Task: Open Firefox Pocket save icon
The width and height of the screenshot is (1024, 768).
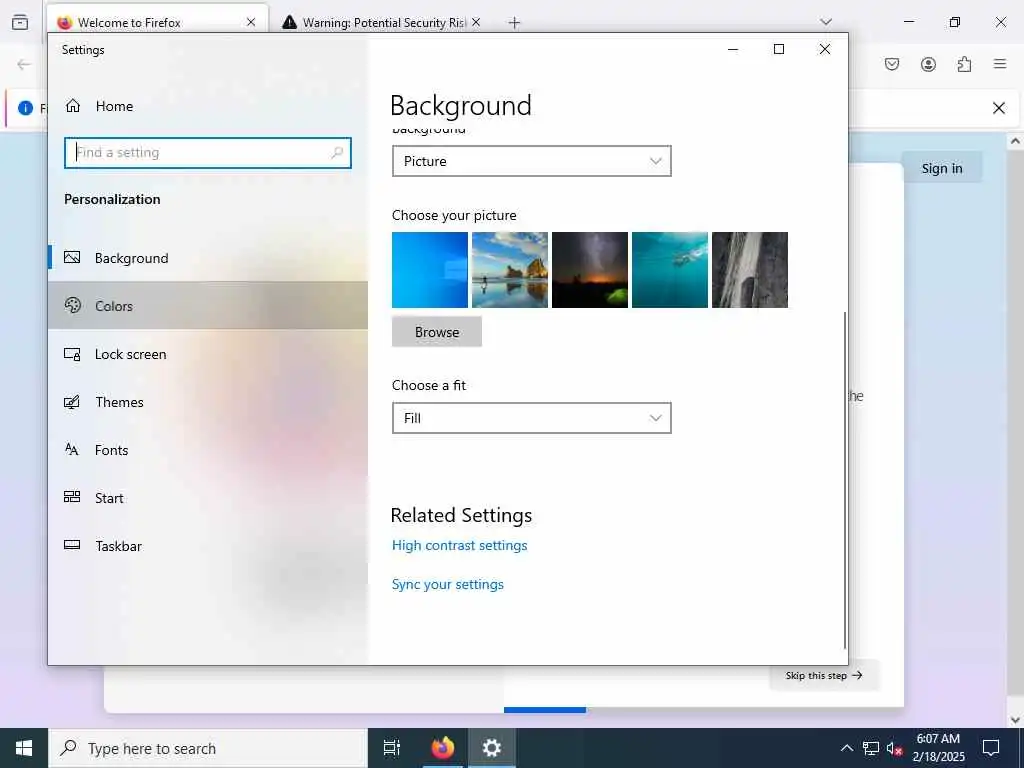Action: [892, 64]
